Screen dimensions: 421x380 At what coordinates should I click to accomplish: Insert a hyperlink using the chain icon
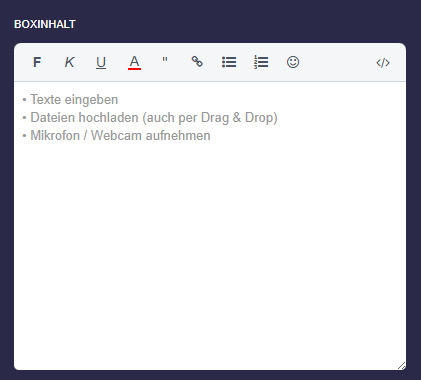(197, 62)
